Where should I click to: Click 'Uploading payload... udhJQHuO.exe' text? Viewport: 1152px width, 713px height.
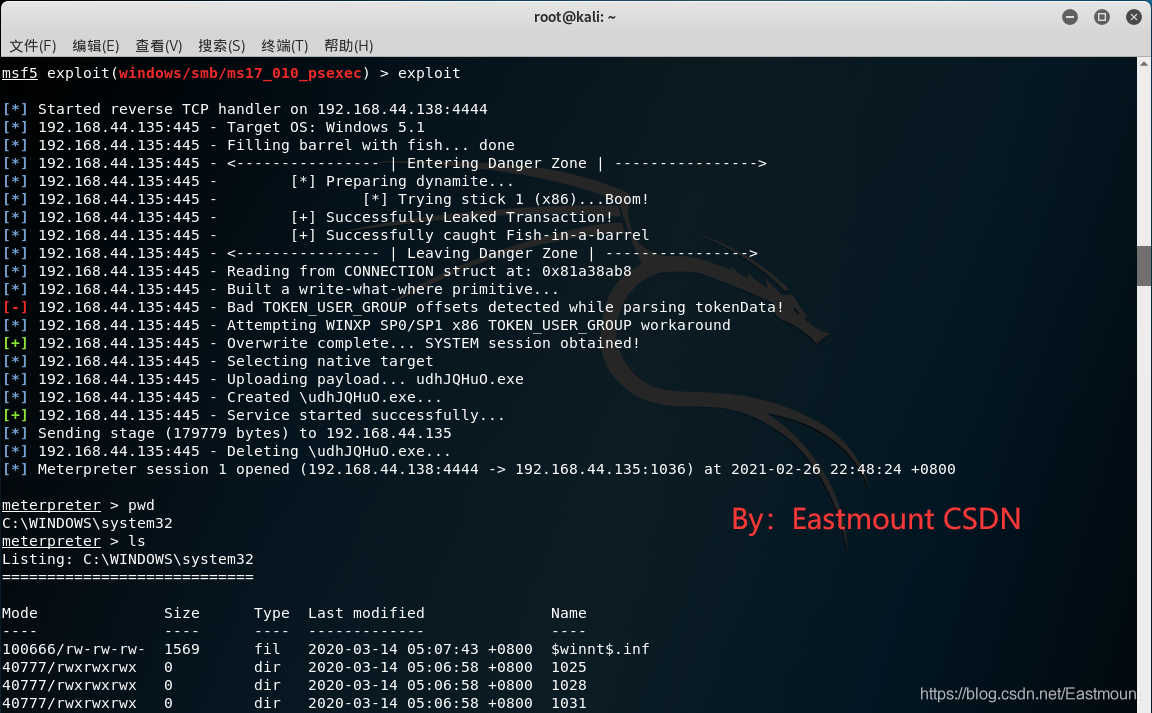pos(375,379)
